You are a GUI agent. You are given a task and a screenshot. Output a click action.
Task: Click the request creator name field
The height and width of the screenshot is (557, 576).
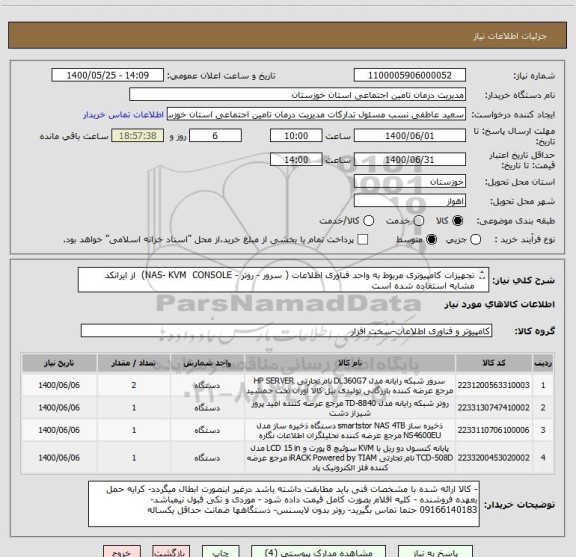(316, 114)
